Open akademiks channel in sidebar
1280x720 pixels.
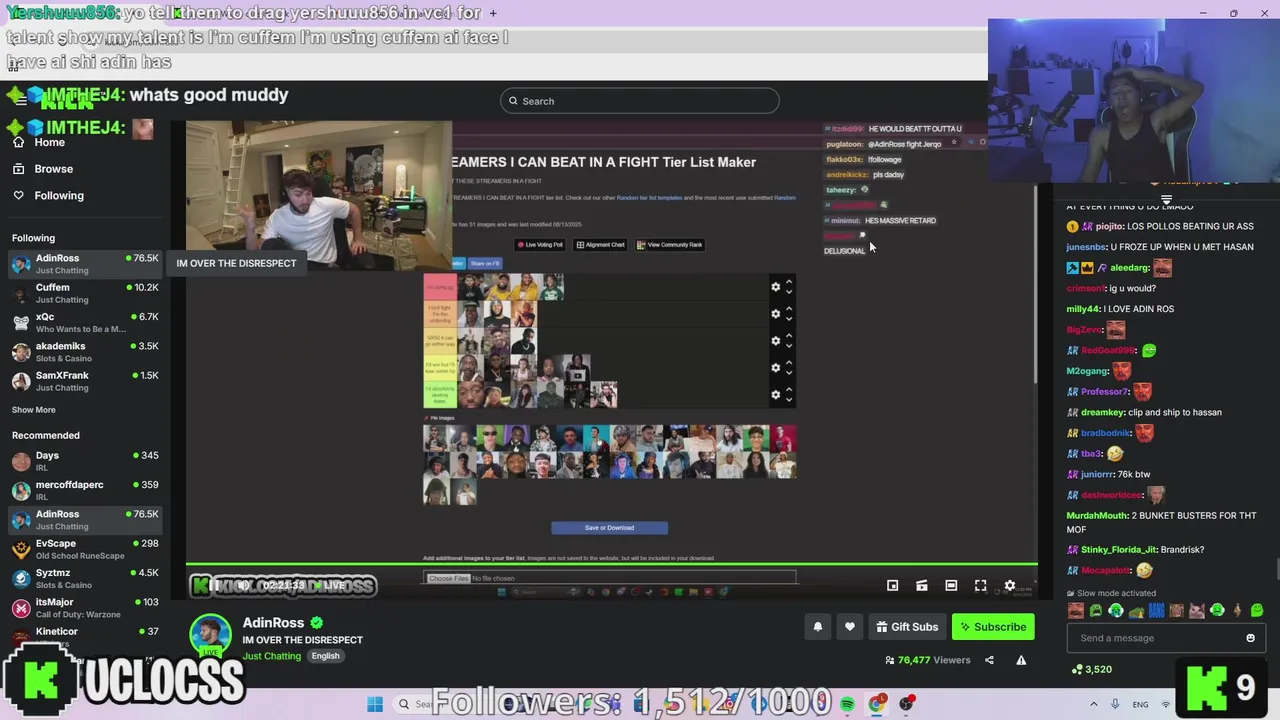(x=84, y=352)
